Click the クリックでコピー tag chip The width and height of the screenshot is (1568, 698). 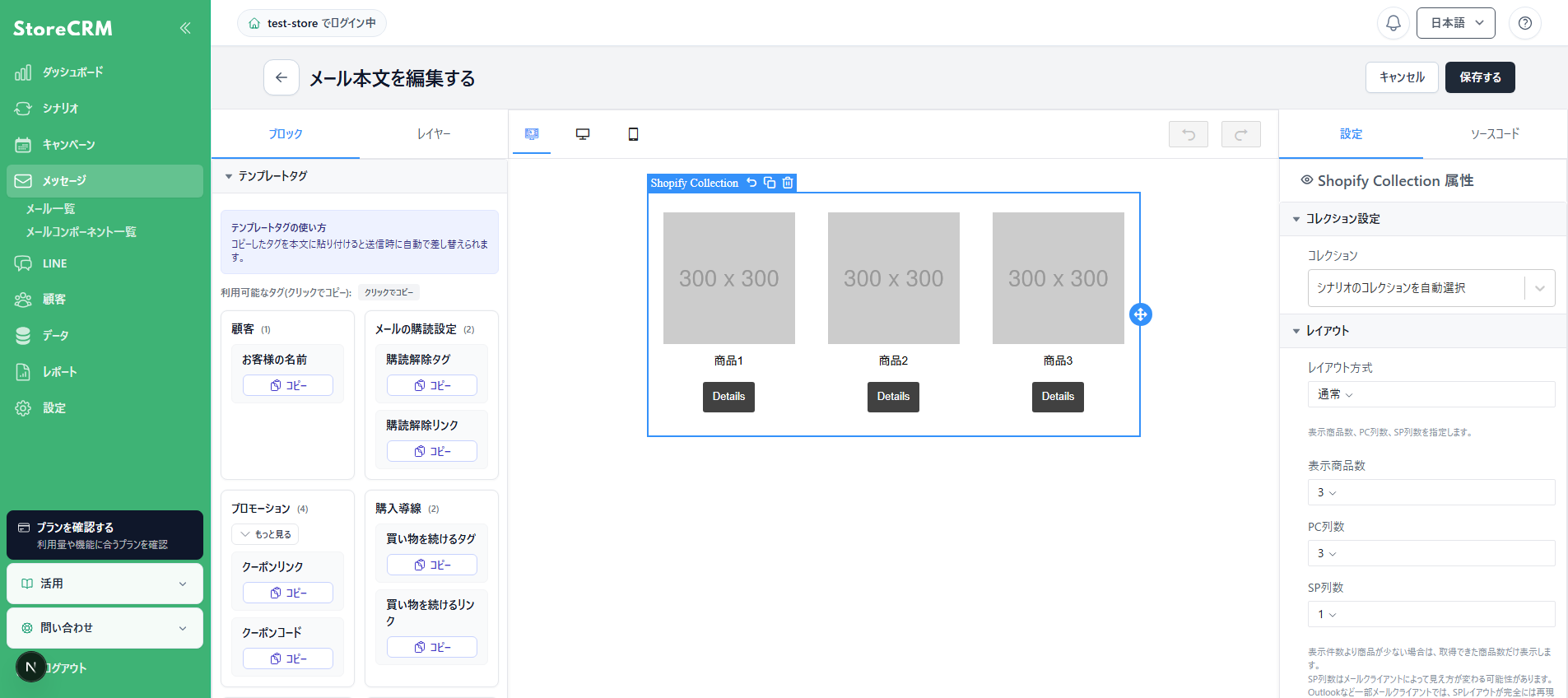[x=389, y=292]
